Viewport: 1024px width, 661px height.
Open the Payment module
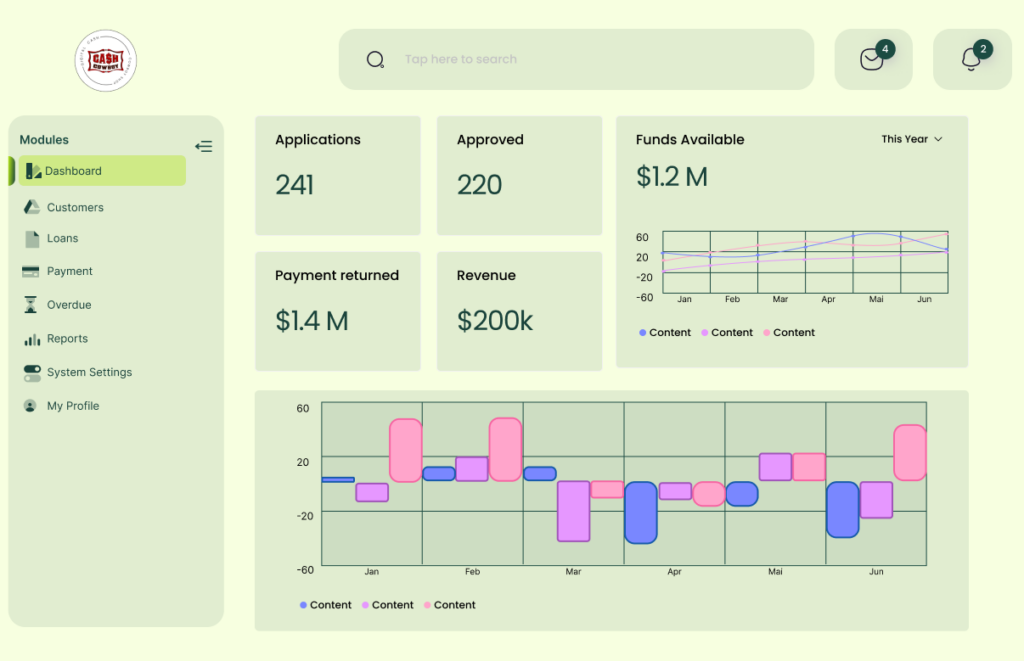click(70, 271)
